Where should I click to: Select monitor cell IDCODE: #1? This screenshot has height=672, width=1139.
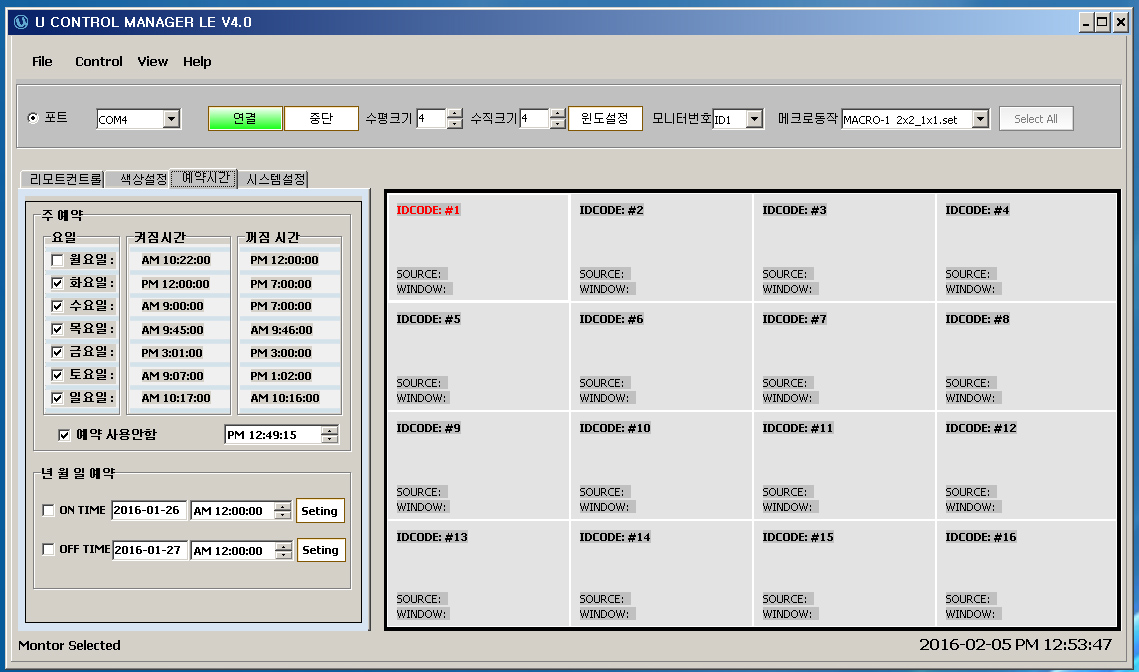coord(479,247)
